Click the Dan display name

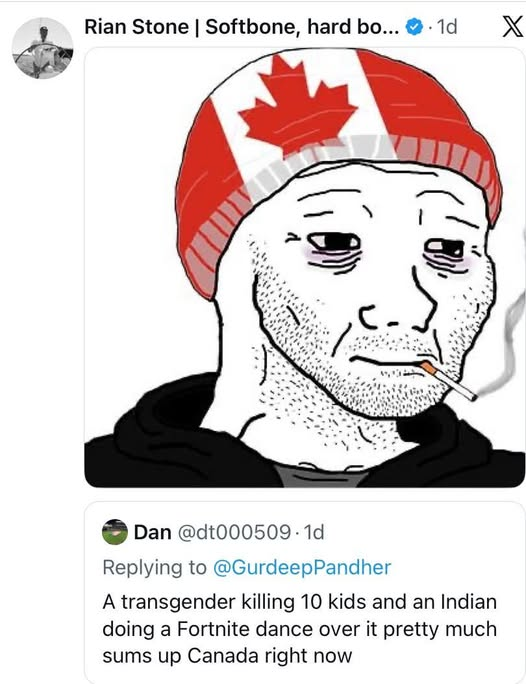pos(152,532)
